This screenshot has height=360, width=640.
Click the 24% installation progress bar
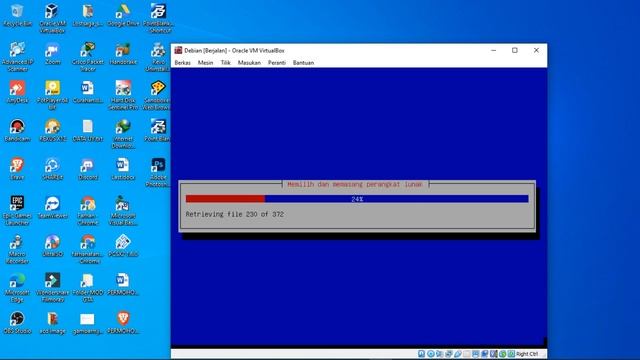[x=357, y=199]
